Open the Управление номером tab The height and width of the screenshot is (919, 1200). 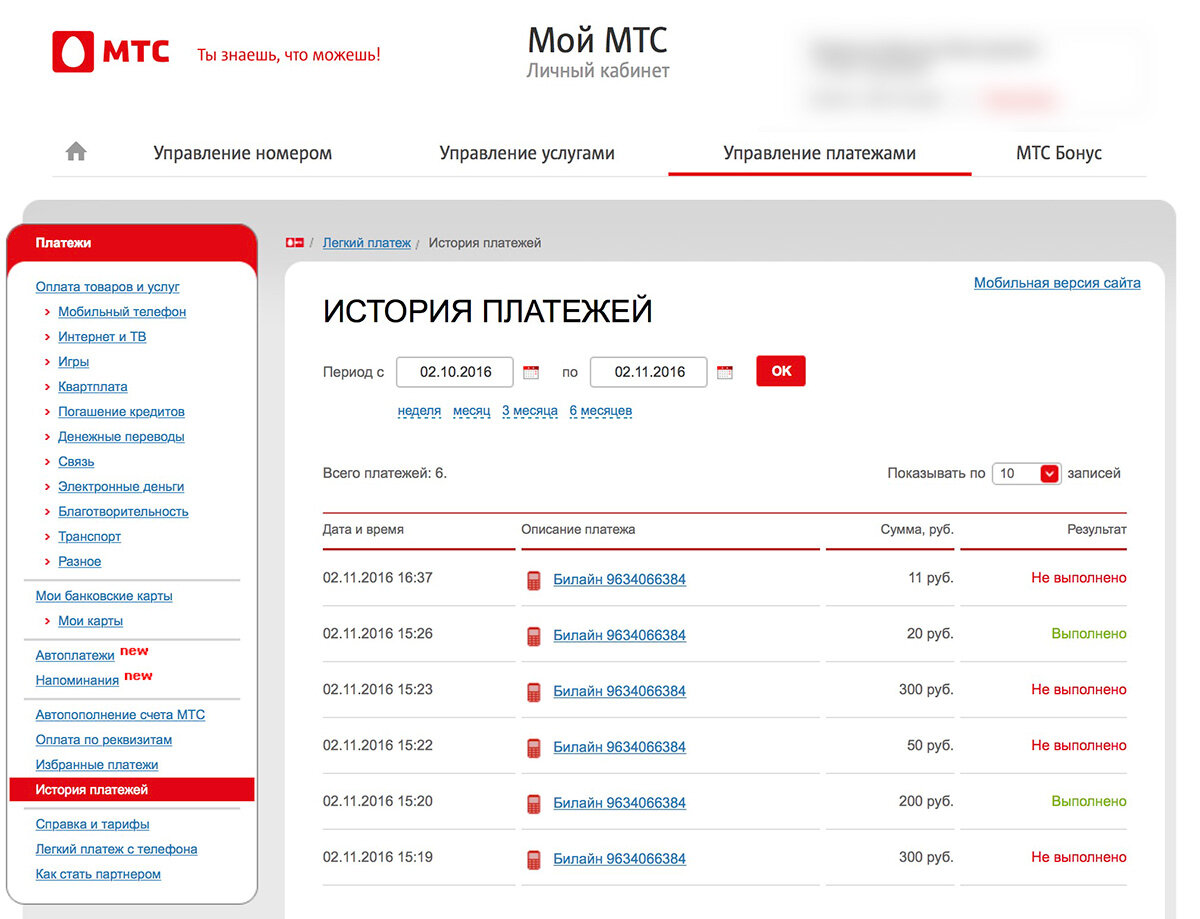(x=243, y=153)
